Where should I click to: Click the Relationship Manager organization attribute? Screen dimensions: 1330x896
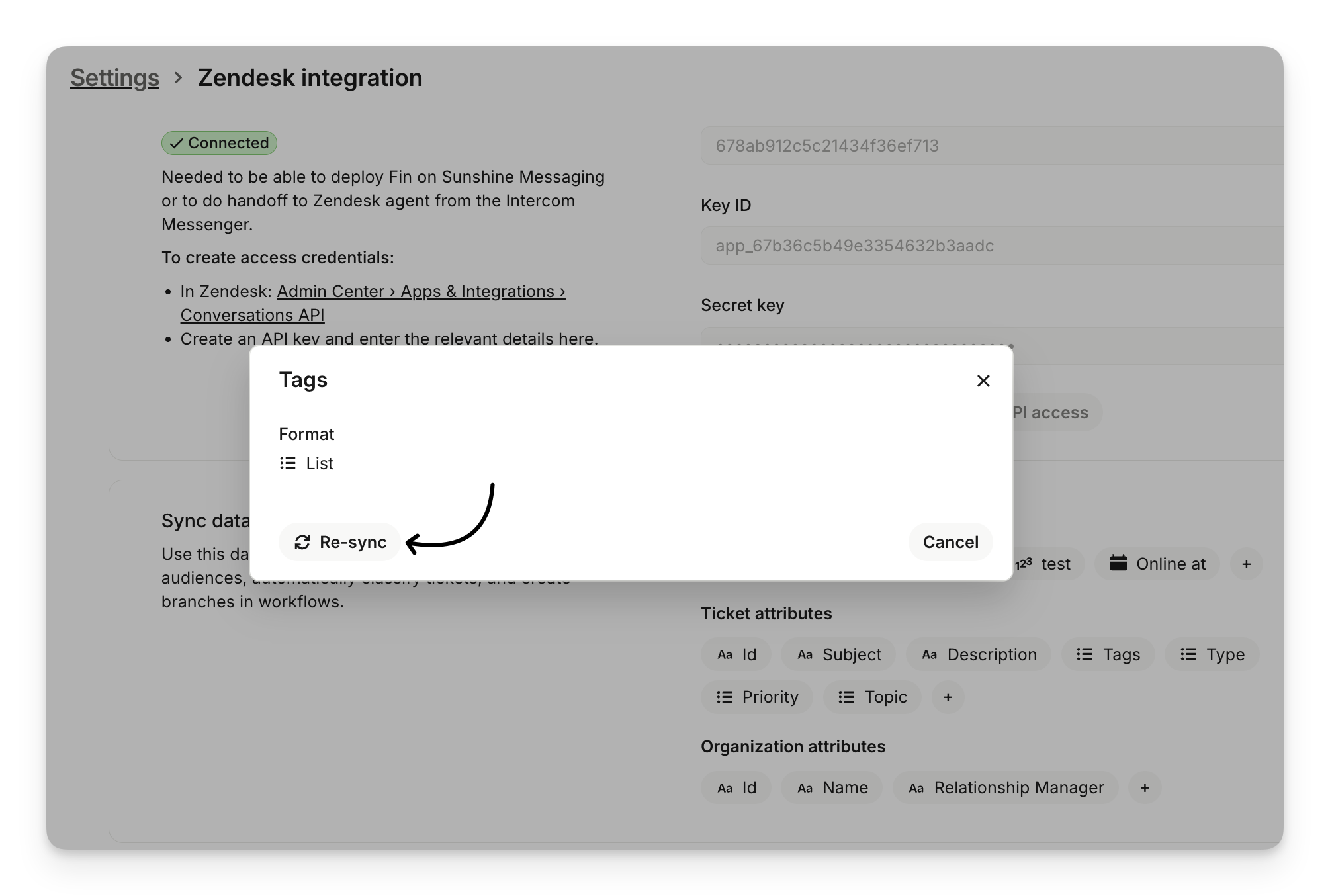point(1006,787)
